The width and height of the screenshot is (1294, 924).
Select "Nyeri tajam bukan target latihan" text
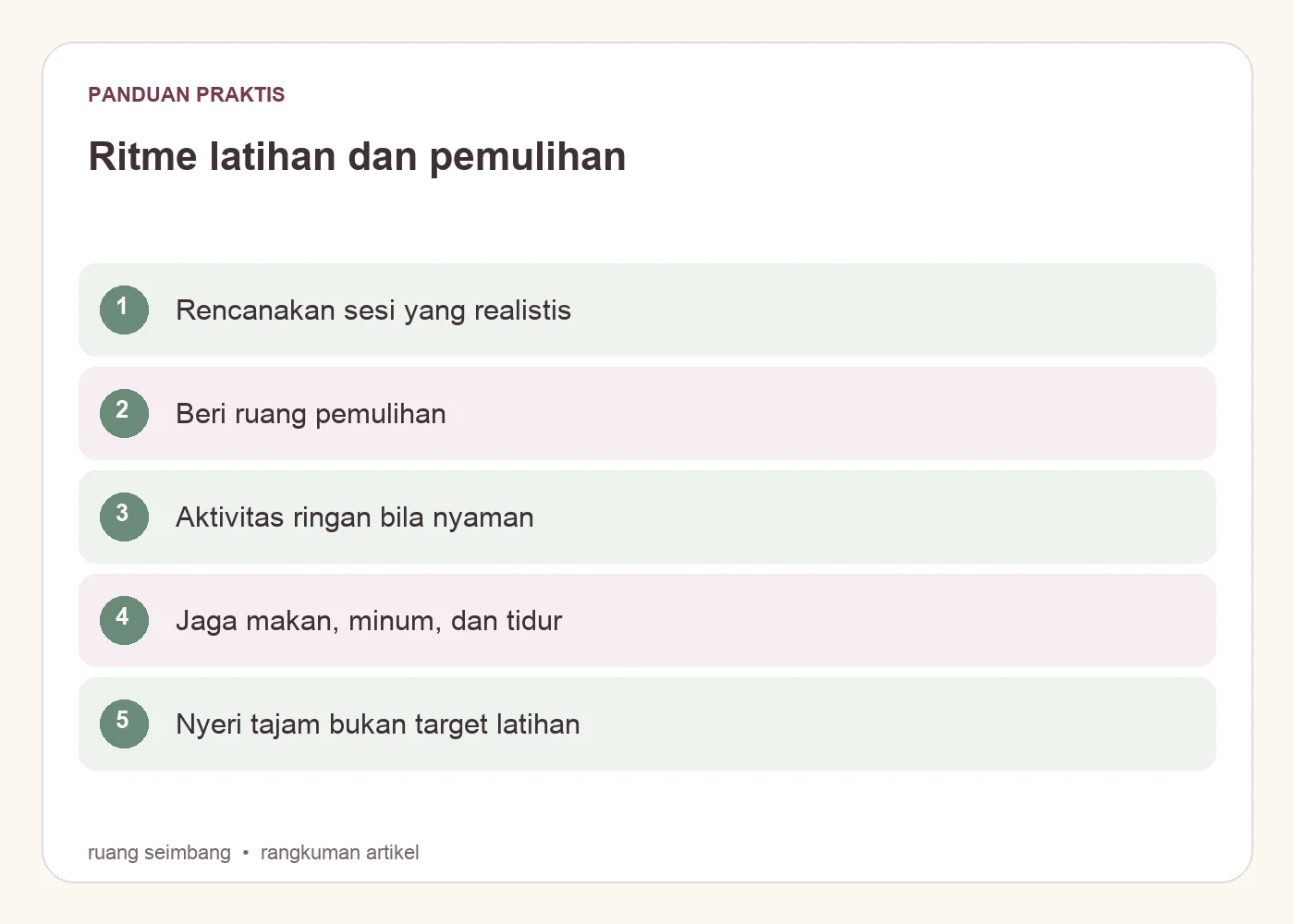click(x=378, y=724)
